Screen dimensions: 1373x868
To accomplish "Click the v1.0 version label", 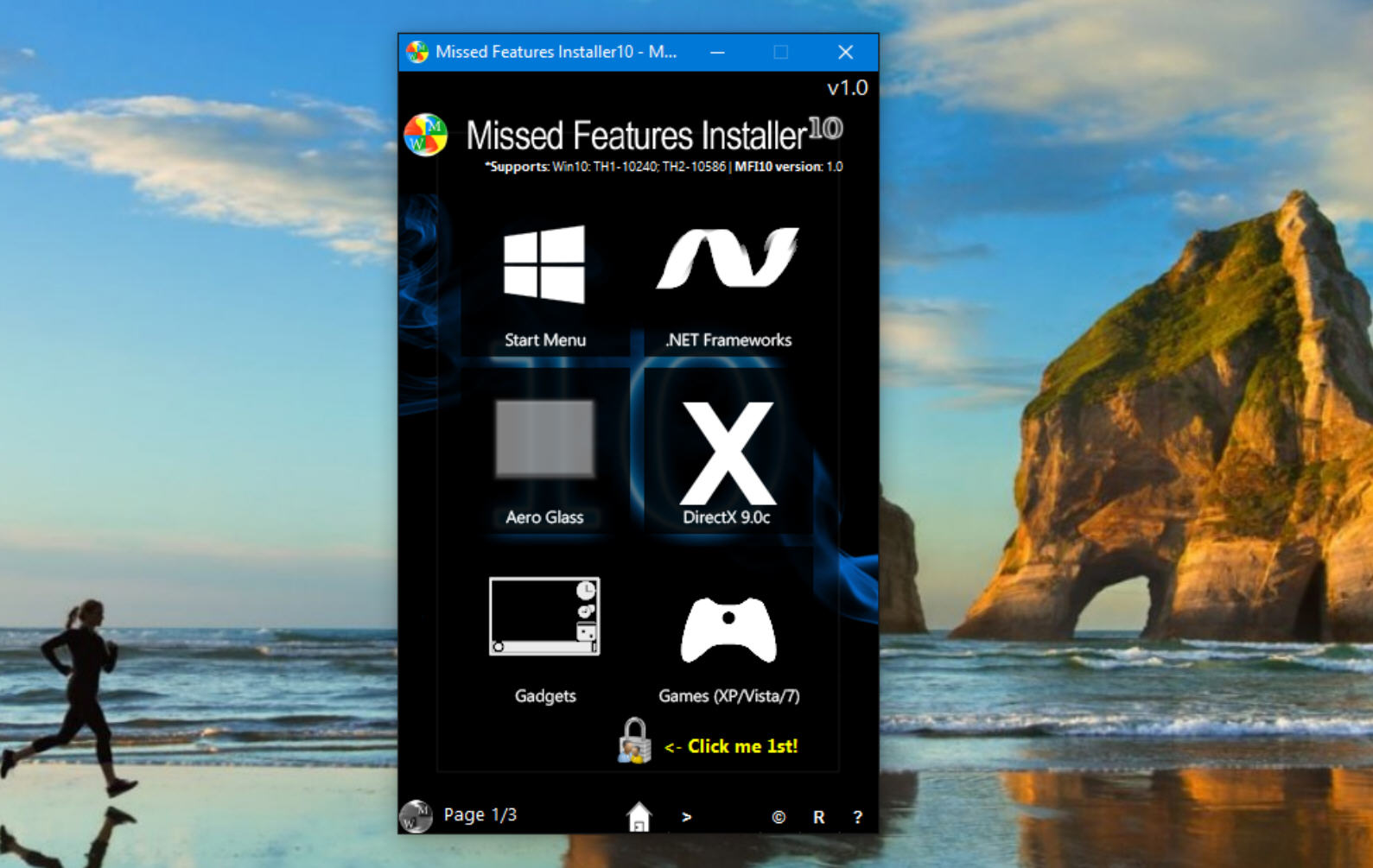I will [x=847, y=88].
